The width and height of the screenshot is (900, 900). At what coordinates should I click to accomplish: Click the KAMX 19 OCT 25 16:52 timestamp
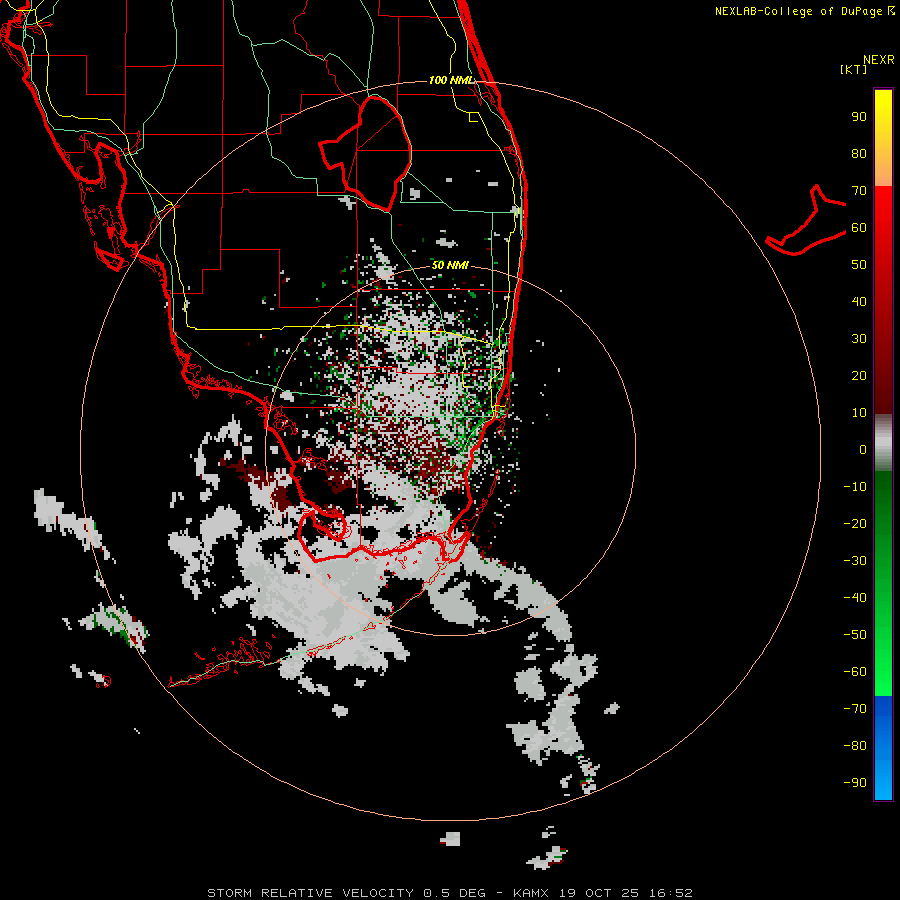pyautogui.click(x=603, y=893)
